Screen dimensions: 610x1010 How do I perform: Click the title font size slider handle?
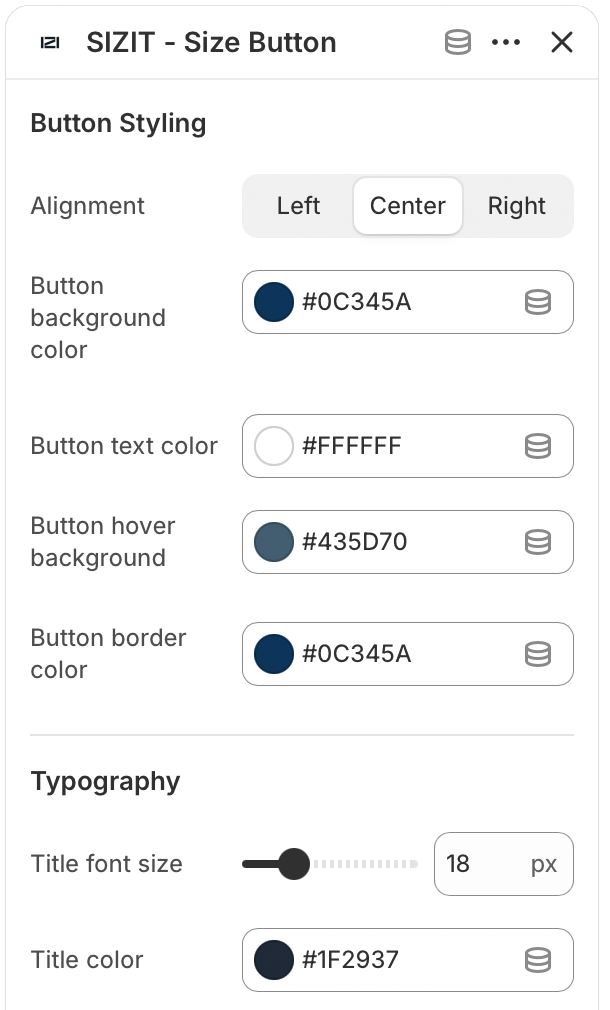click(x=293, y=864)
